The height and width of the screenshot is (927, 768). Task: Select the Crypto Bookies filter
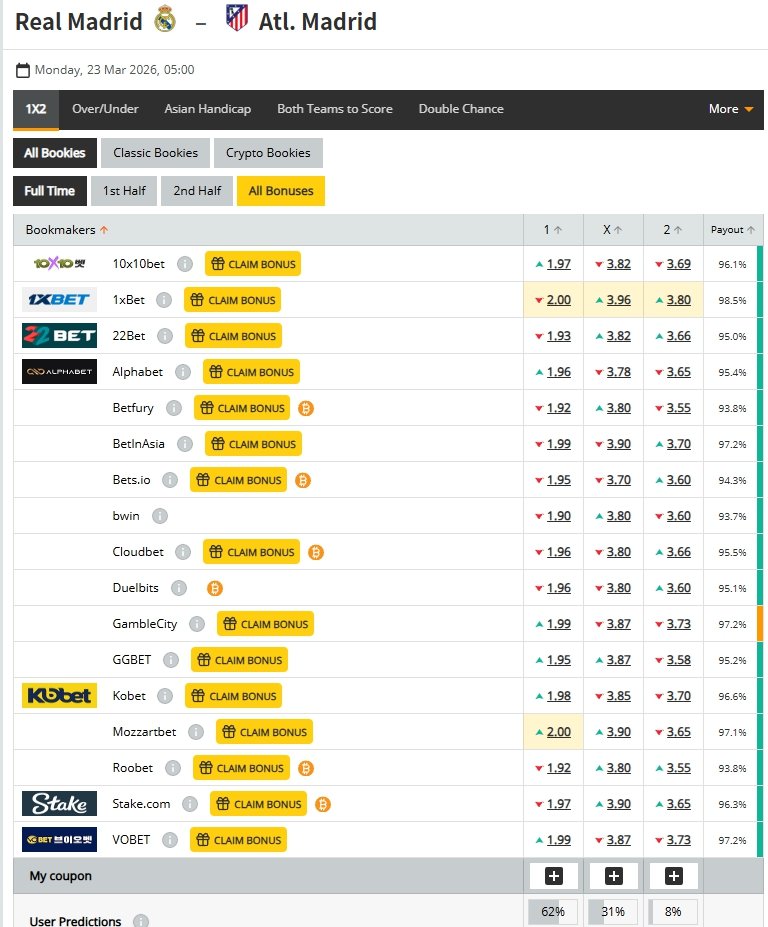(x=268, y=153)
